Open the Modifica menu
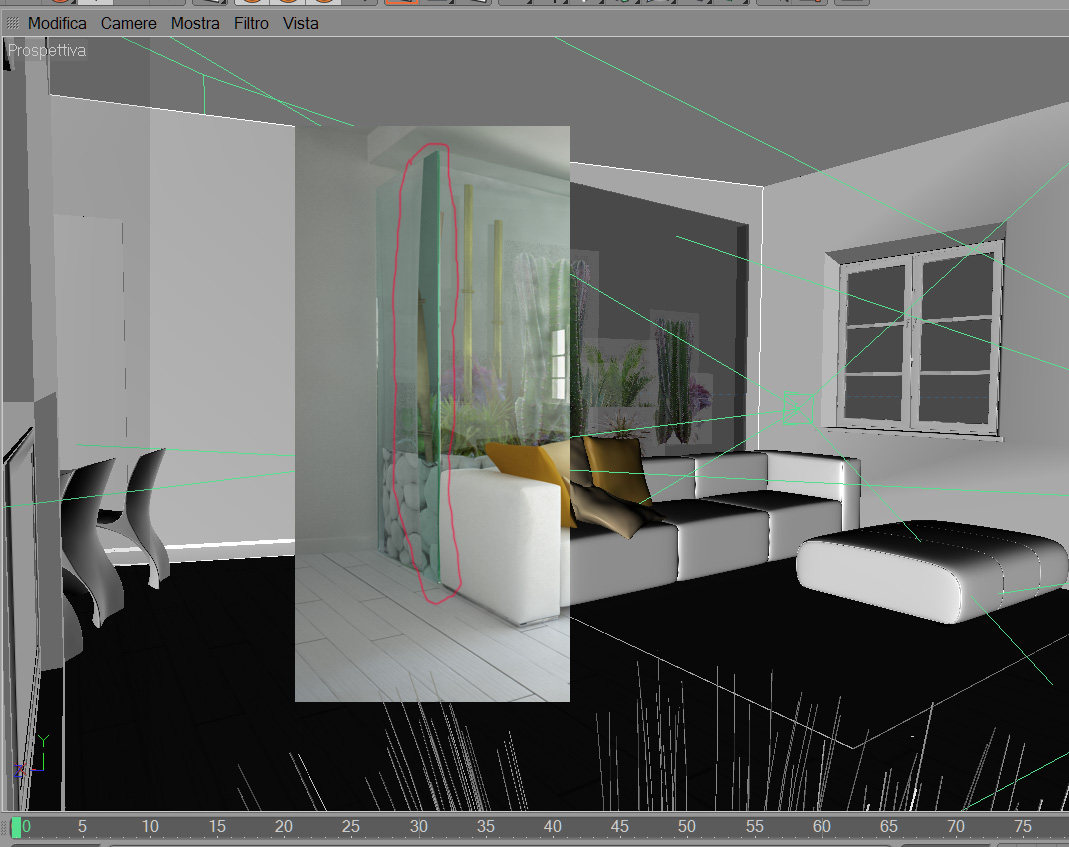The image size is (1069, 847). pyautogui.click(x=57, y=23)
